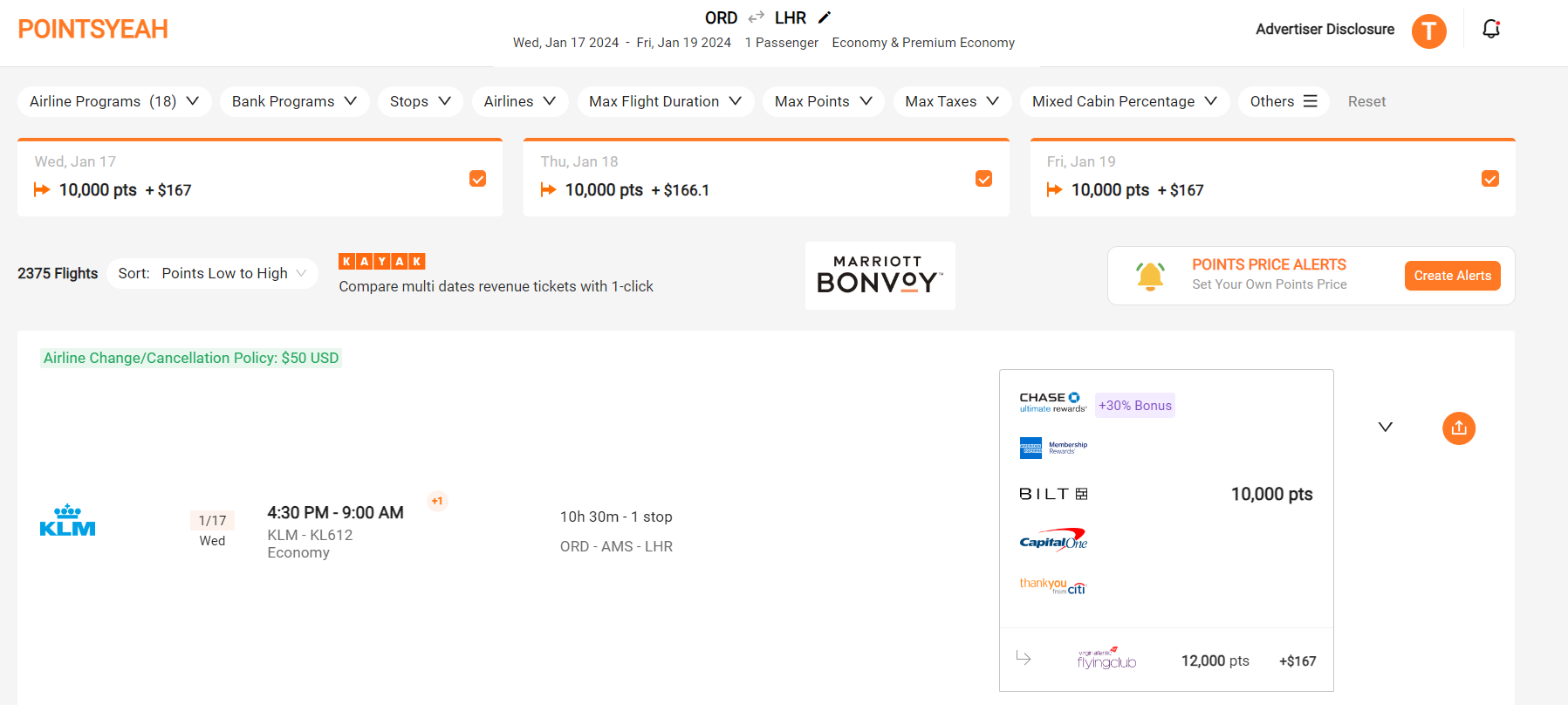Open the Stops filter menu
Viewport: 1568px width, 705px height.
pos(420,101)
